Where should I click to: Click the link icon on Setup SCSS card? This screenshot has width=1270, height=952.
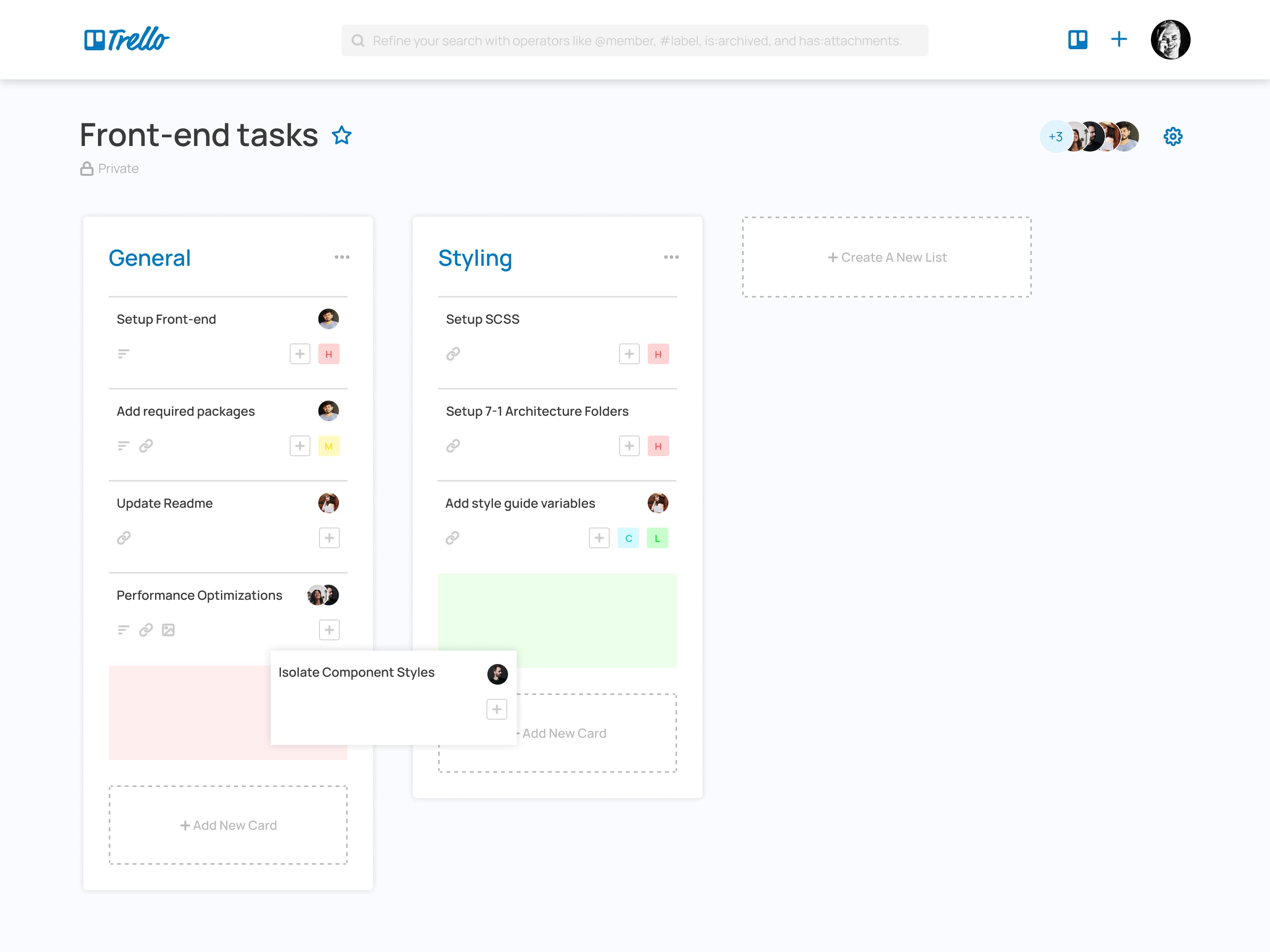[x=454, y=353]
